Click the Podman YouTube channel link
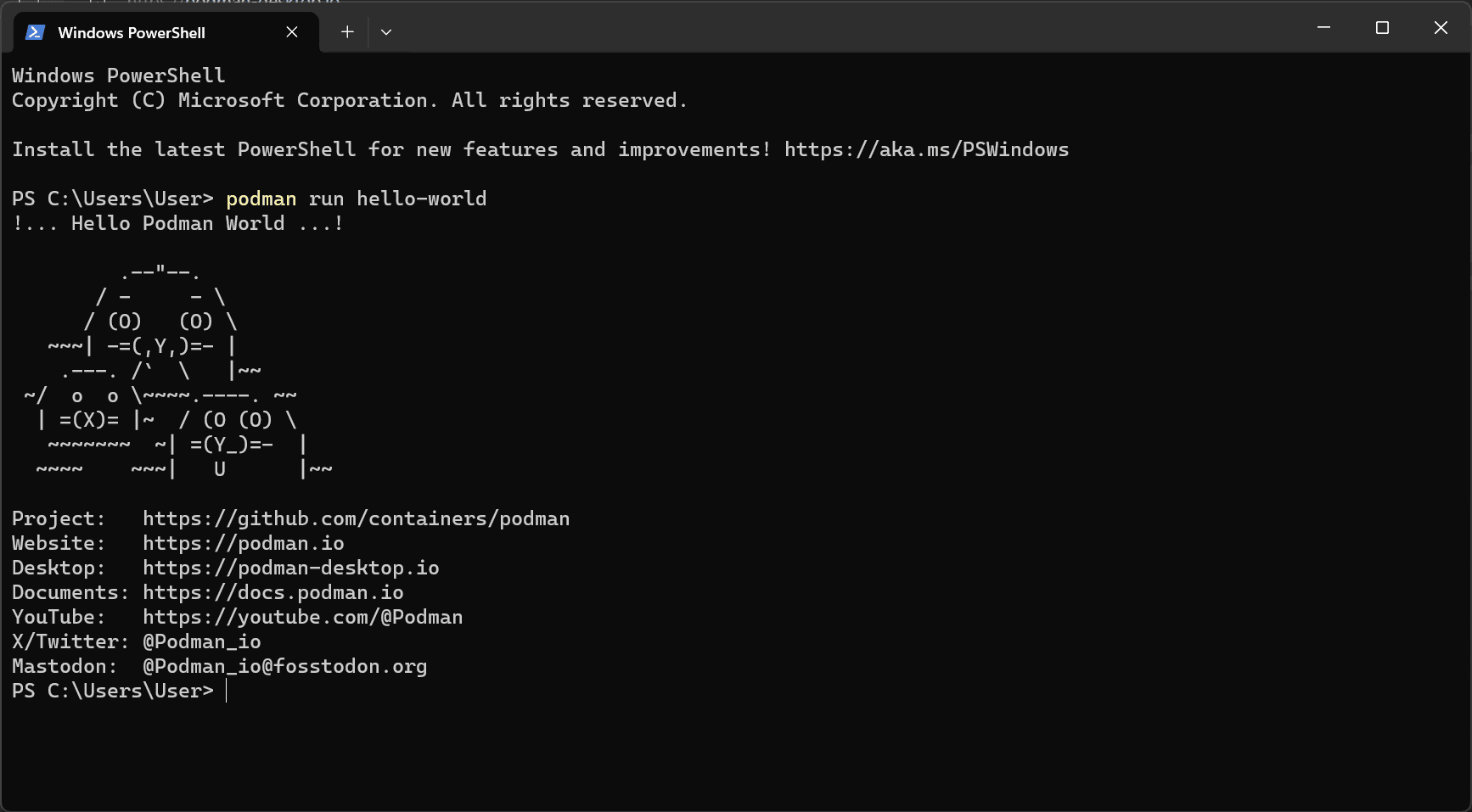This screenshot has height=812, width=1472. click(x=302, y=617)
